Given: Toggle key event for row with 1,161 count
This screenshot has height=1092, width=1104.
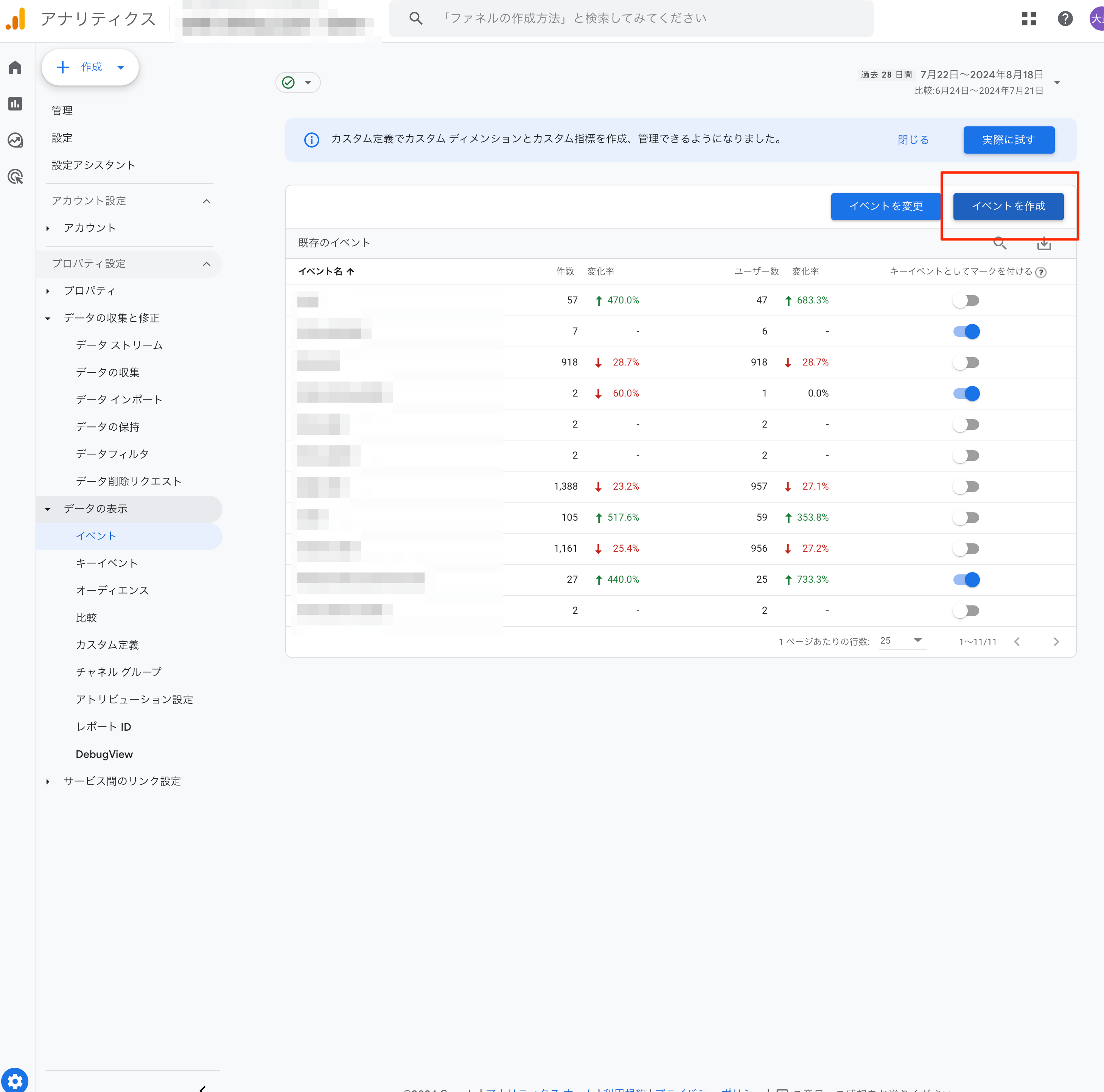Looking at the screenshot, I should pos(966,549).
